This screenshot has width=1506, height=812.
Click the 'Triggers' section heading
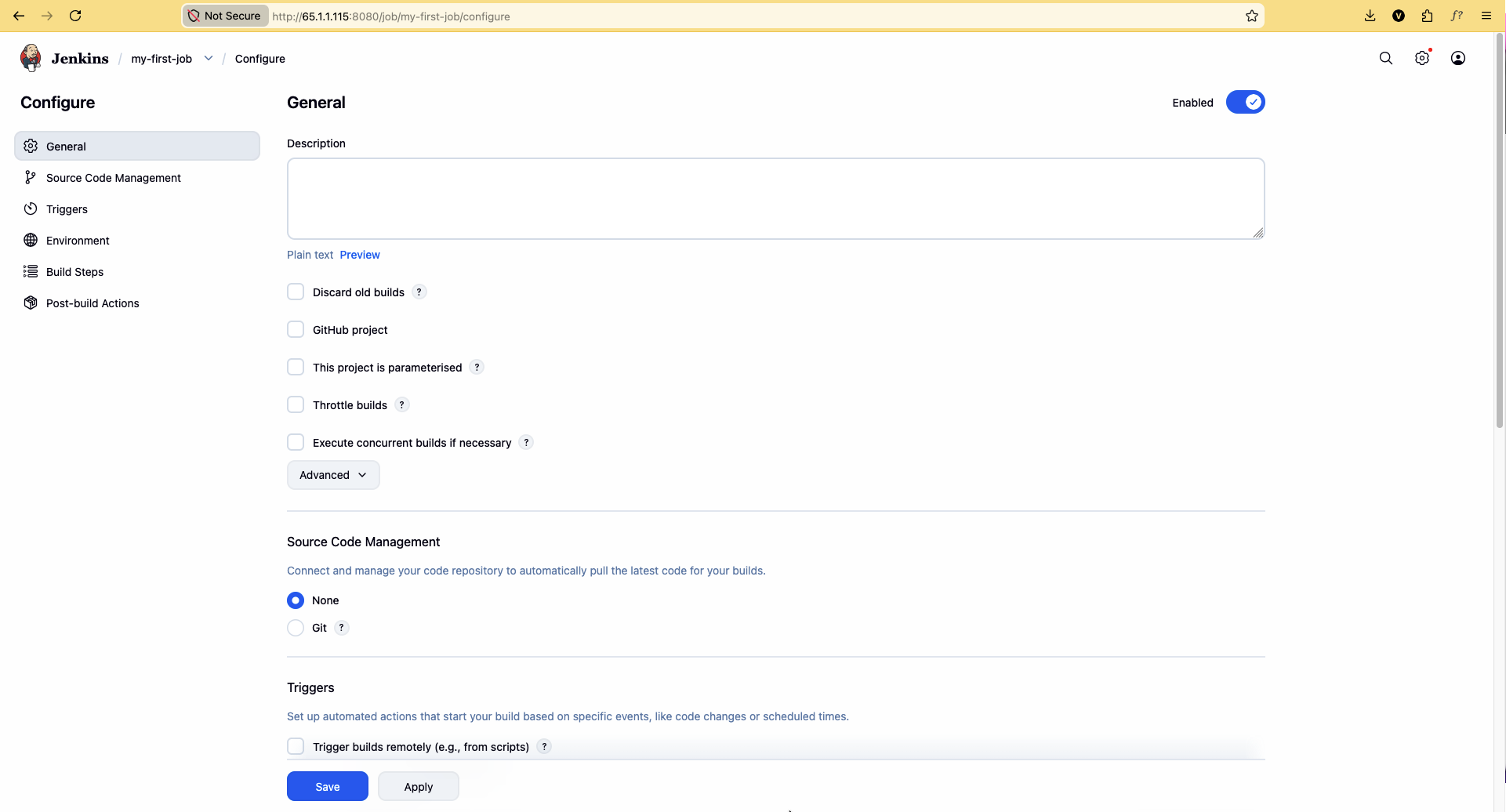(x=310, y=687)
